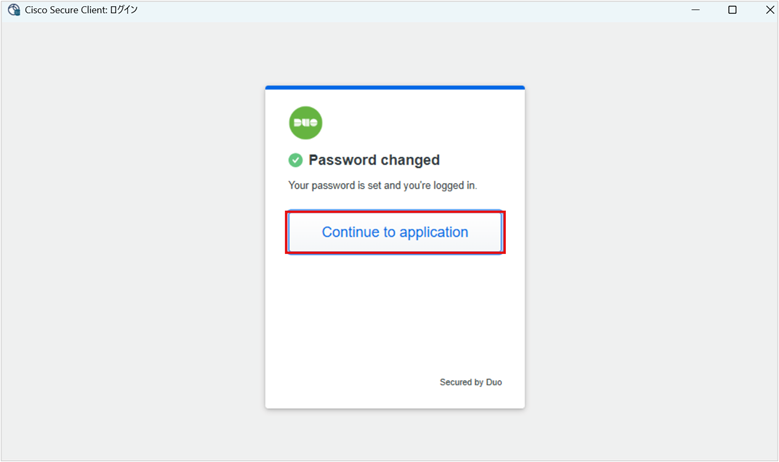The image size is (779, 462).
Task: Maximize the login window
Action: [x=732, y=10]
